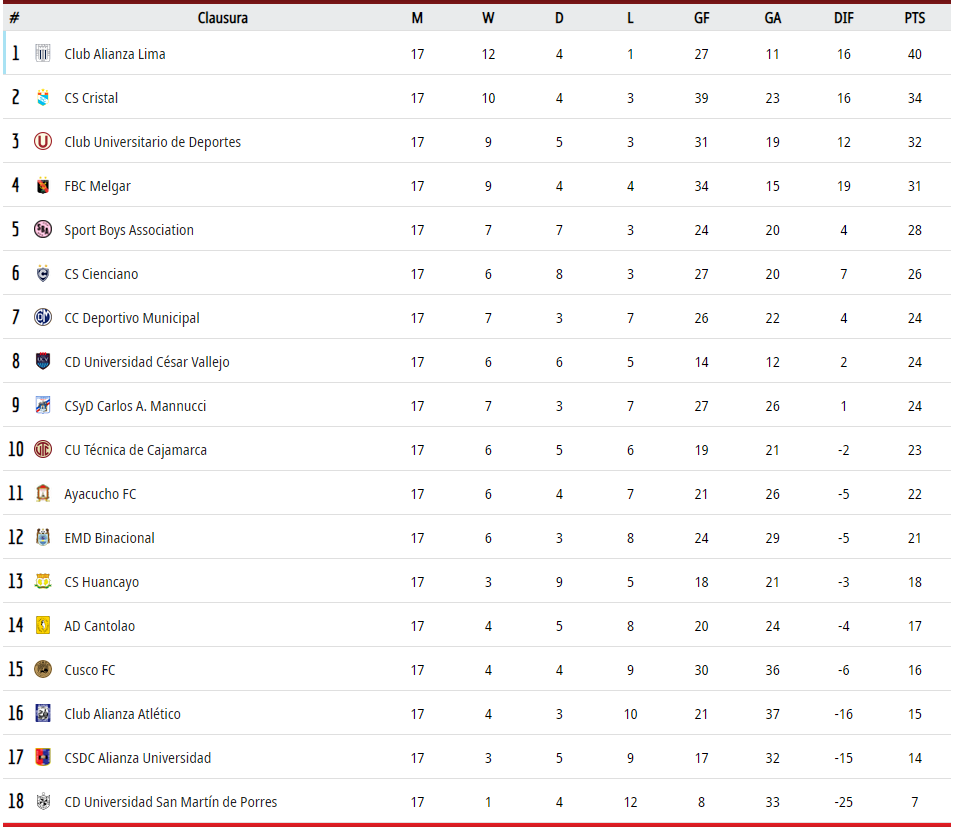The height and width of the screenshot is (827, 955).
Task: Open the EMD Binacional team page
Action: [110, 538]
